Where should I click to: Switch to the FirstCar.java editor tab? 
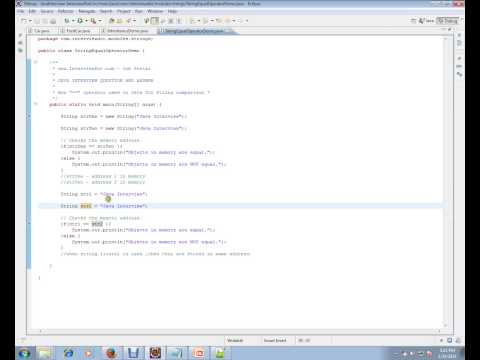78,31
